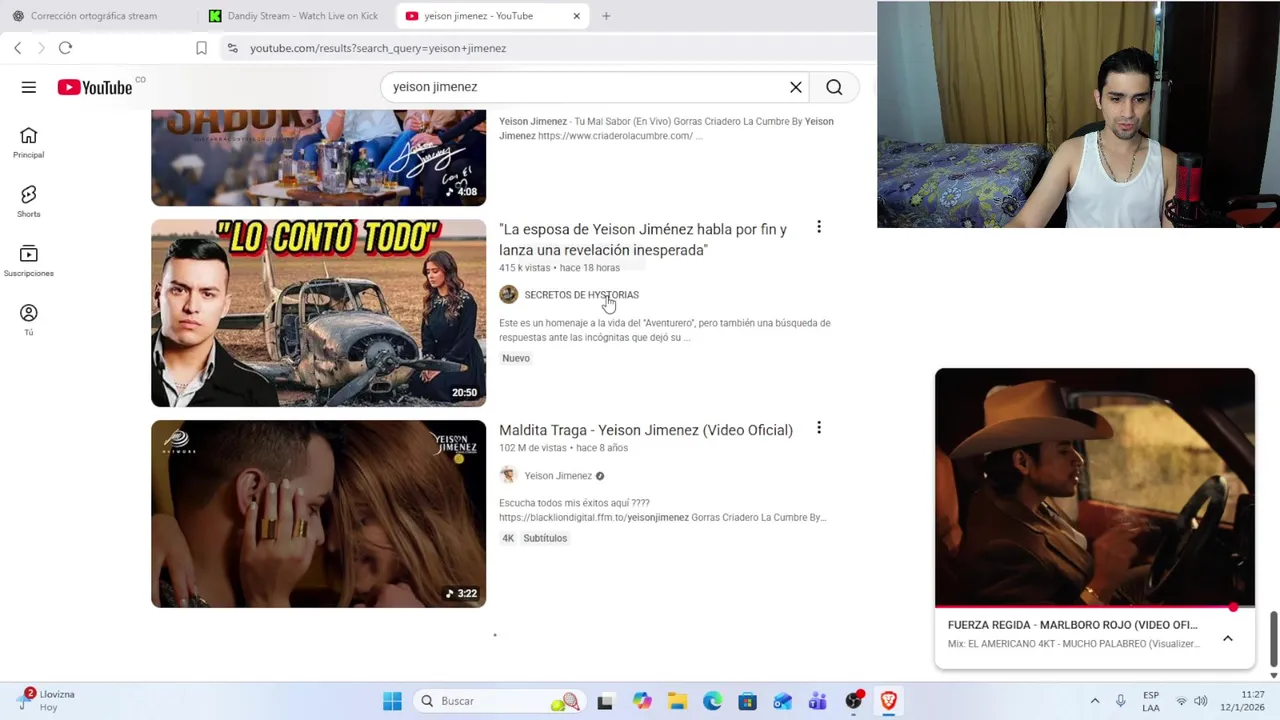Image resolution: width=1280 pixels, height=720 pixels.
Task: Click the browser address bar URL
Action: (x=378, y=48)
